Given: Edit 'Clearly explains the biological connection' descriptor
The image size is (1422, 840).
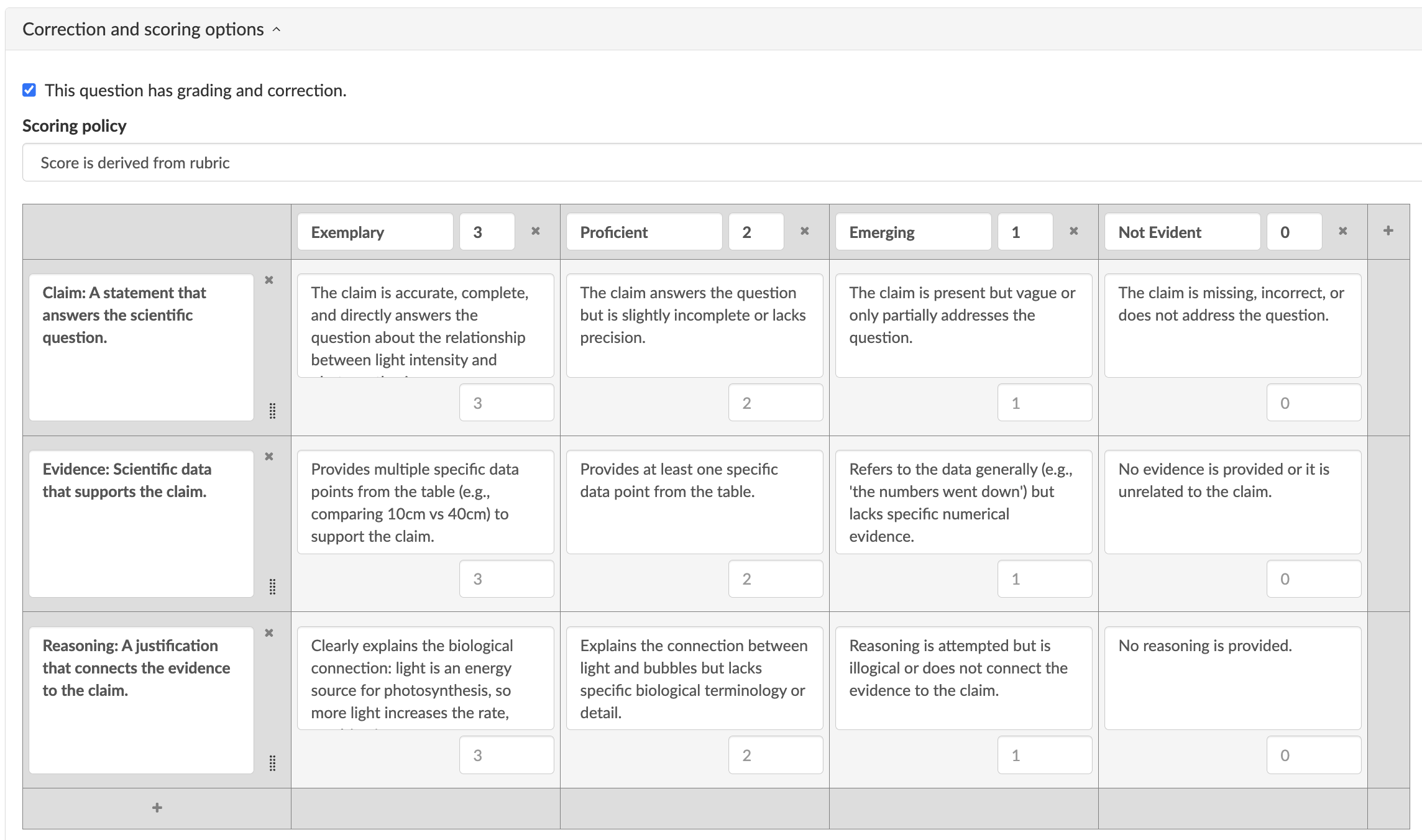Looking at the screenshot, I should [426, 678].
